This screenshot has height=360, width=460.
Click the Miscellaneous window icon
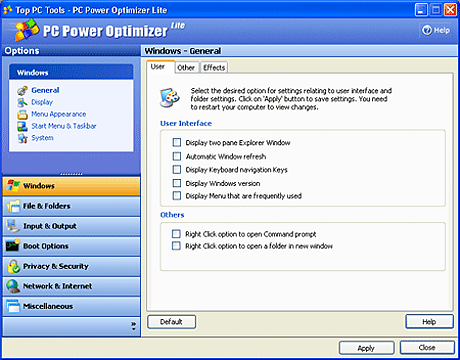click(x=13, y=306)
